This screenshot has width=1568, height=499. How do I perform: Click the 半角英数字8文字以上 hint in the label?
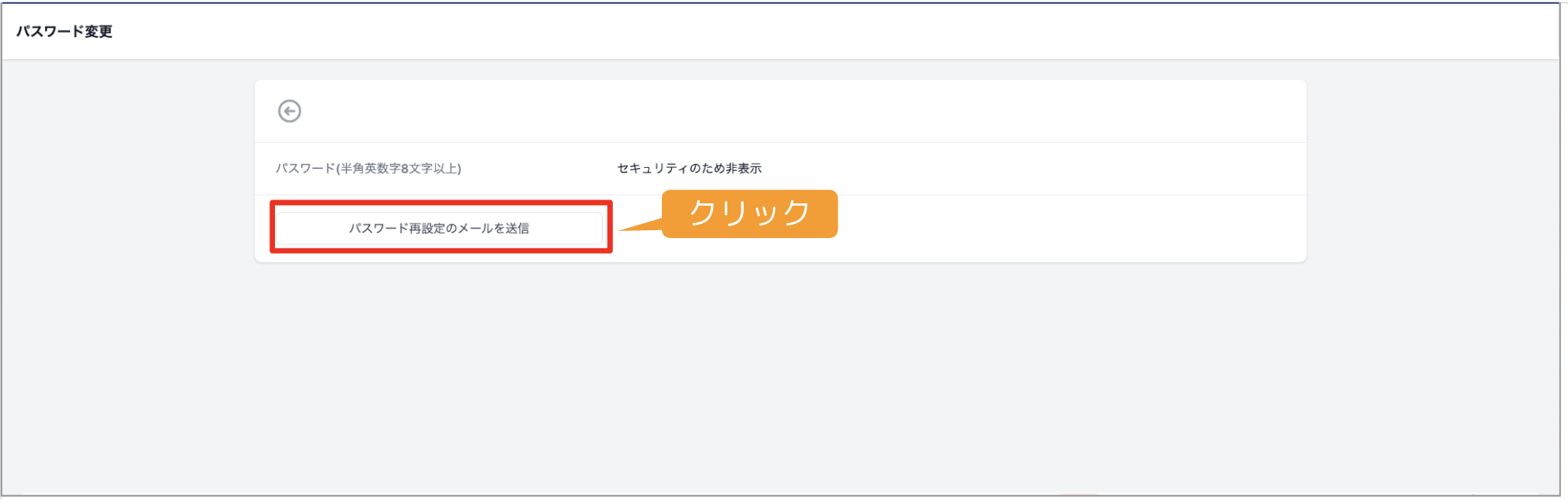(398, 168)
